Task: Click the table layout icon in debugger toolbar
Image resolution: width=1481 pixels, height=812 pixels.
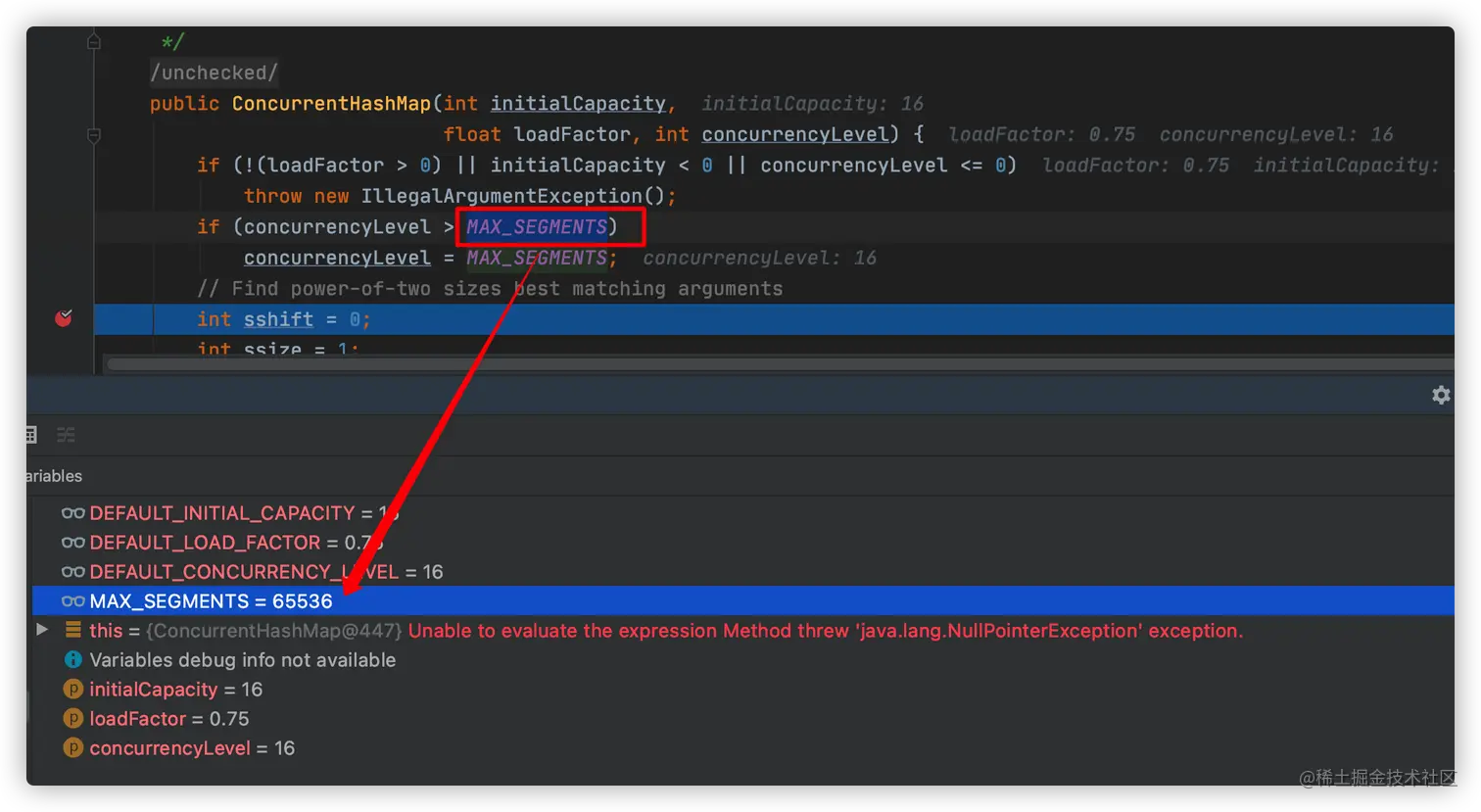Action: click(x=31, y=435)
